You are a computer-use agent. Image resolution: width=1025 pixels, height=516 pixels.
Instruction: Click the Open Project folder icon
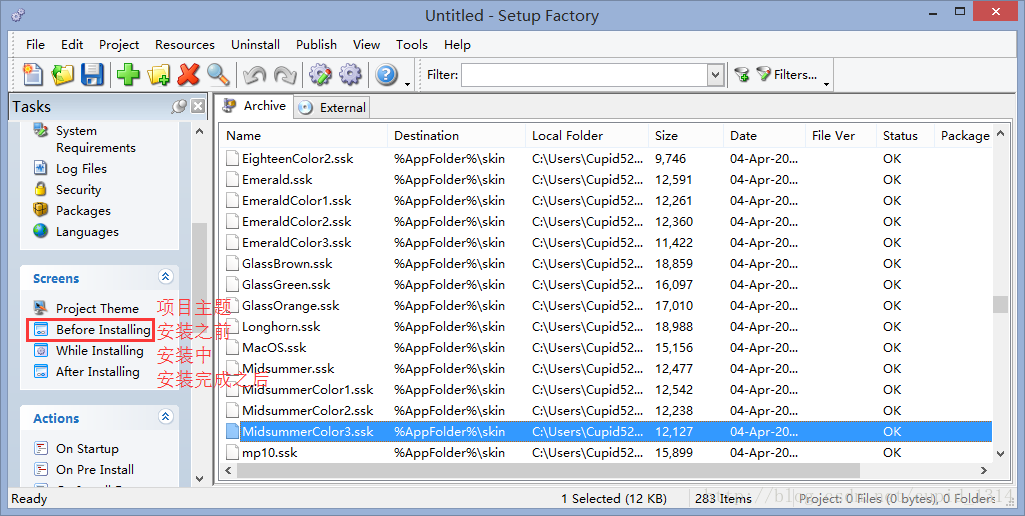point(63,75)
